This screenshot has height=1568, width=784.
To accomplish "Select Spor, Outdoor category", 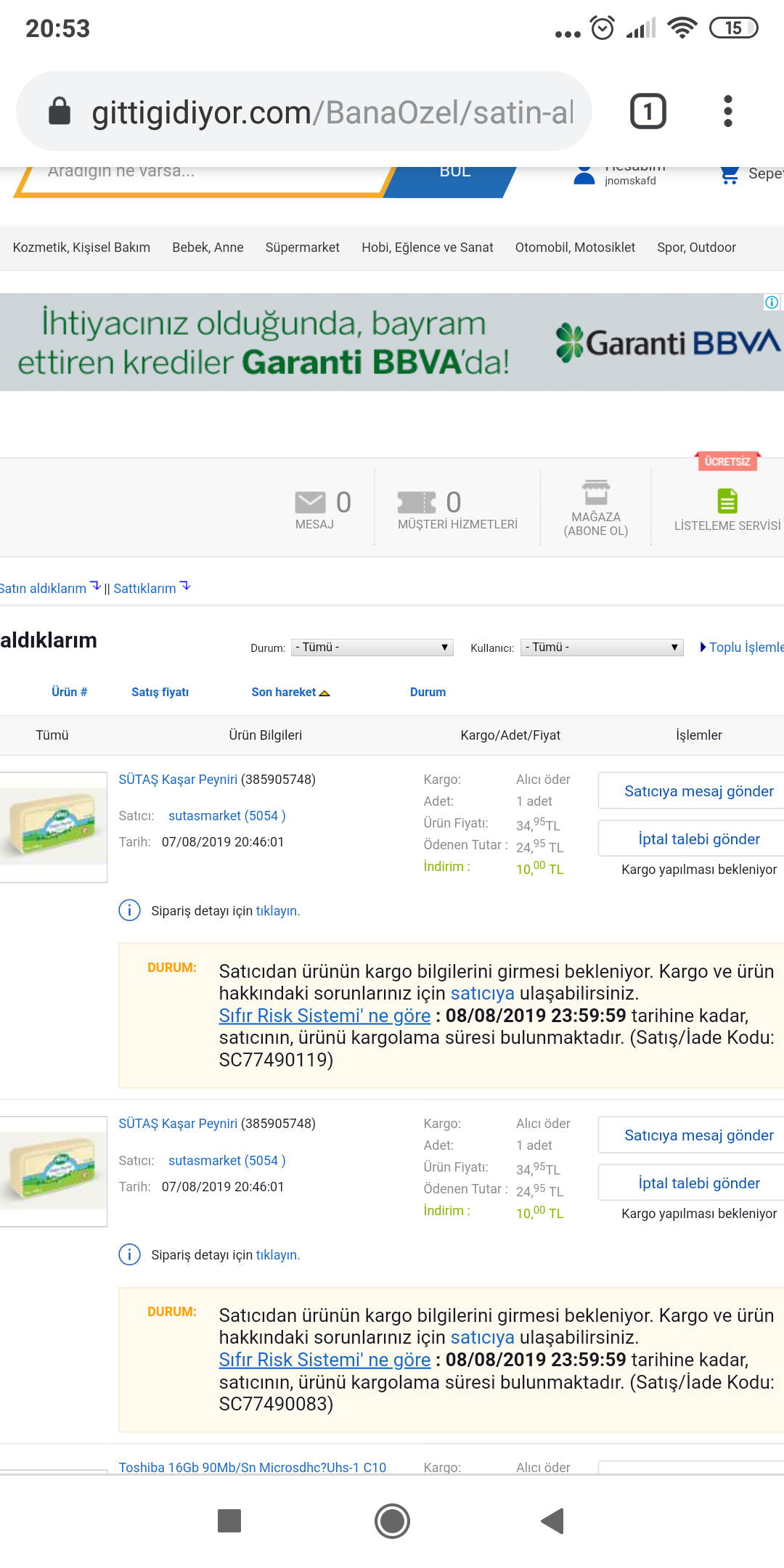I will pos(697,248).
